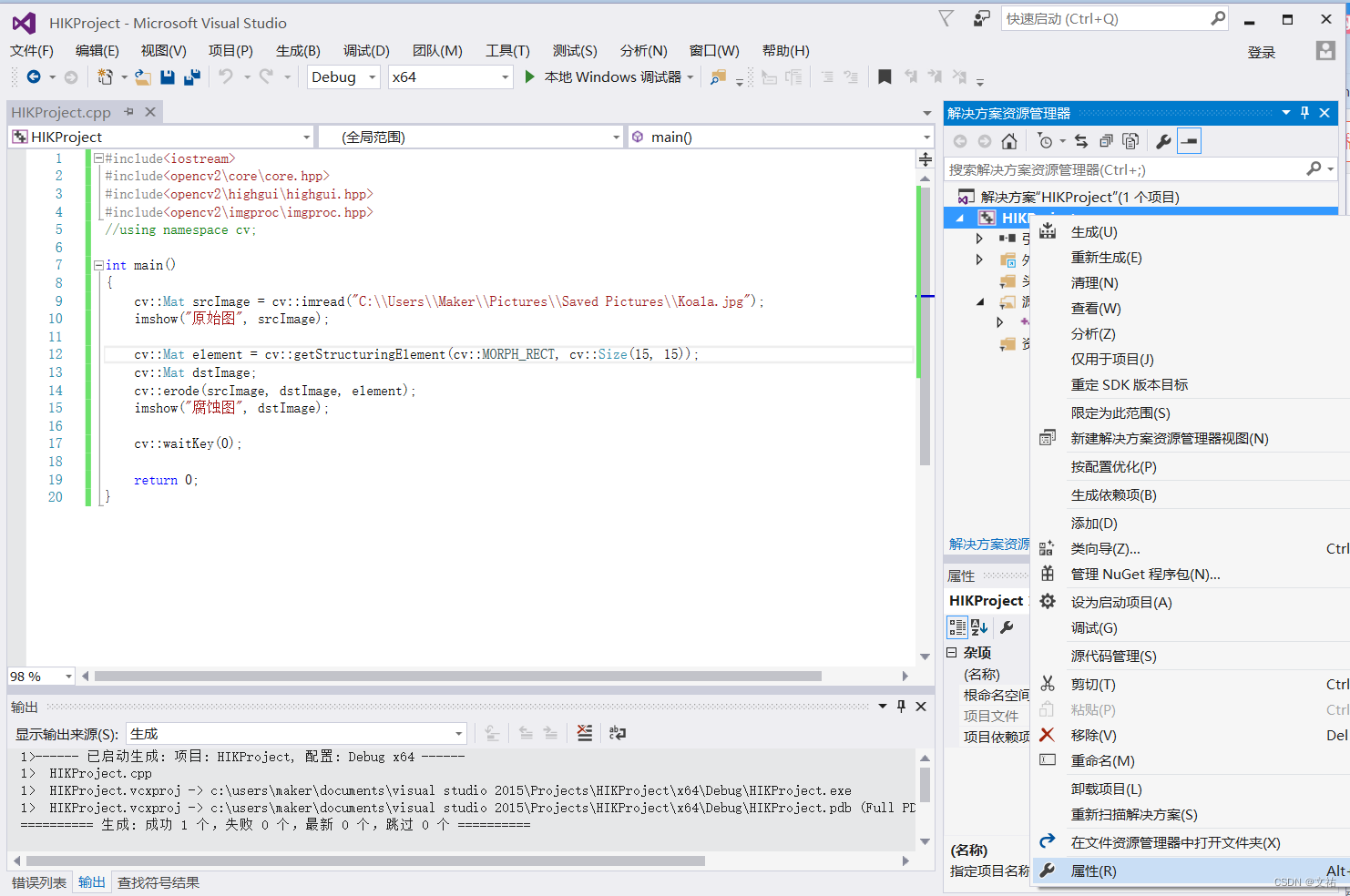This screenshot has height=896, width=1350.
Task: Select the 解决方案"HIKProject" root tree node
Action: 1079,198
